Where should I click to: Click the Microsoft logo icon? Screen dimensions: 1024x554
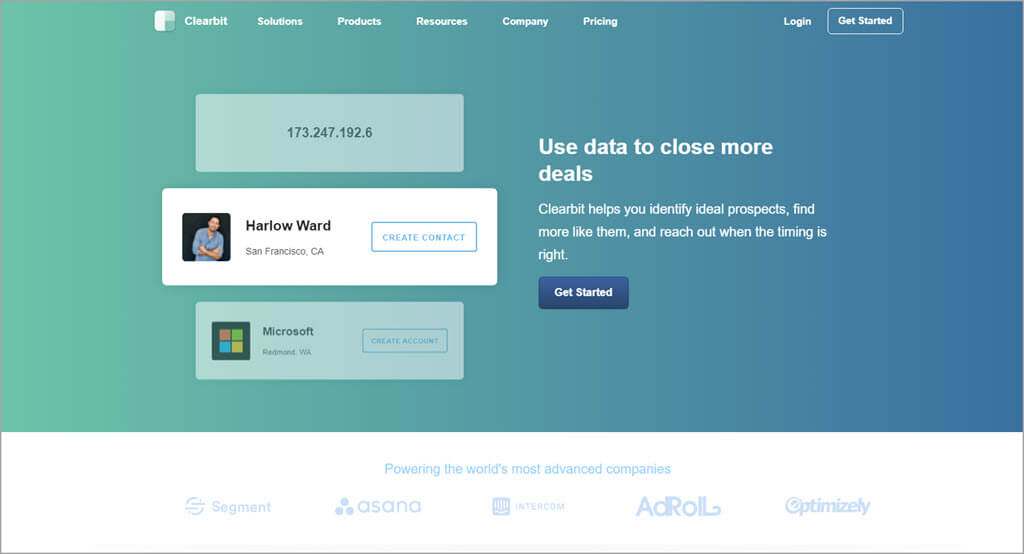click(x=231, y=340)
